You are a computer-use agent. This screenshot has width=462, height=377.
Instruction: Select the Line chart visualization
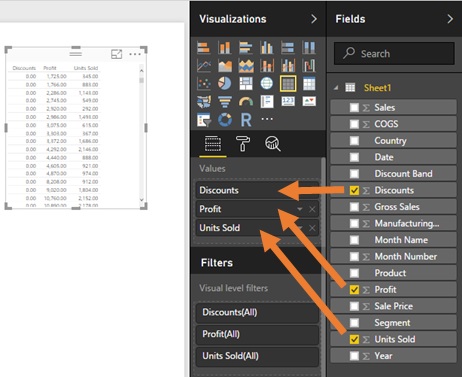click(x=204, y=66)
